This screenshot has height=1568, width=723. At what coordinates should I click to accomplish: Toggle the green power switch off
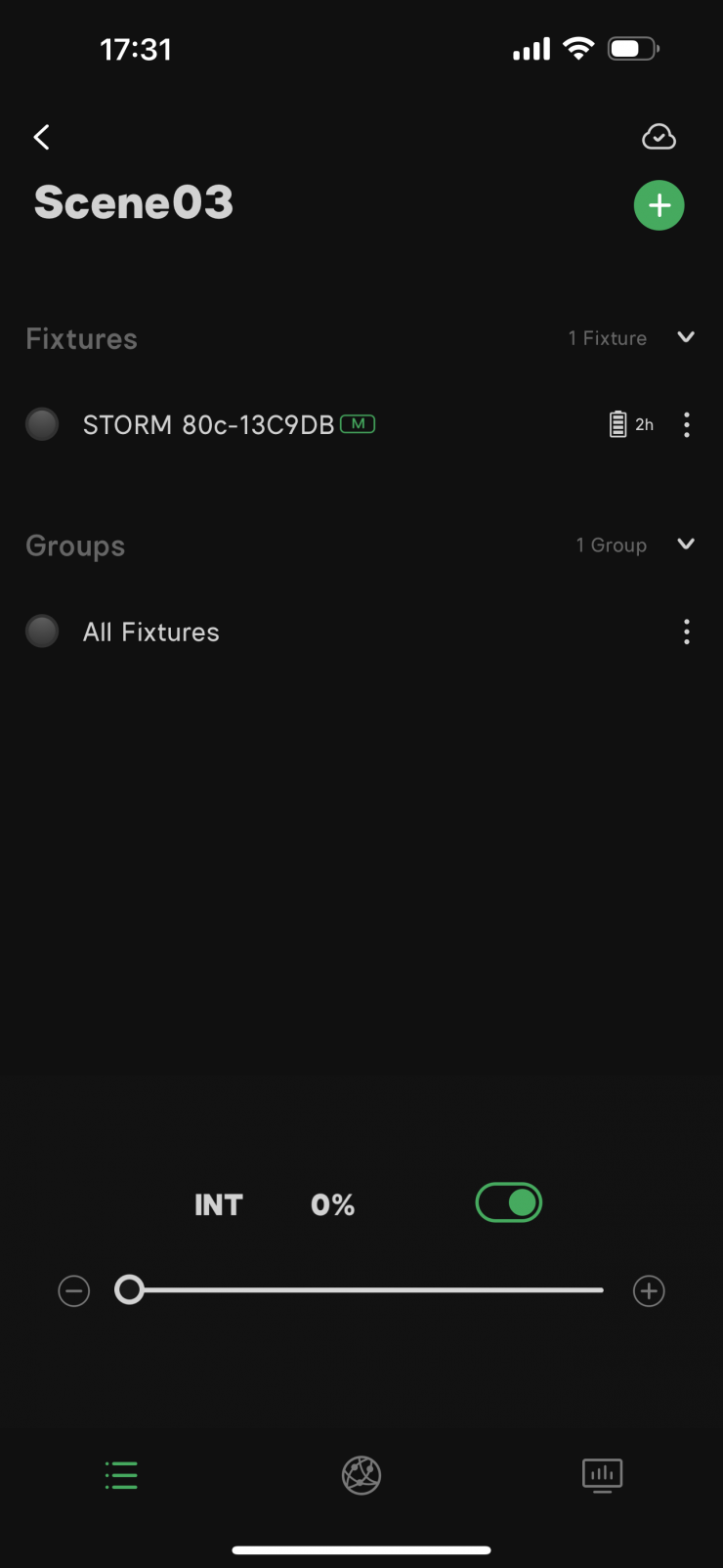click(x=509, y=1203)
